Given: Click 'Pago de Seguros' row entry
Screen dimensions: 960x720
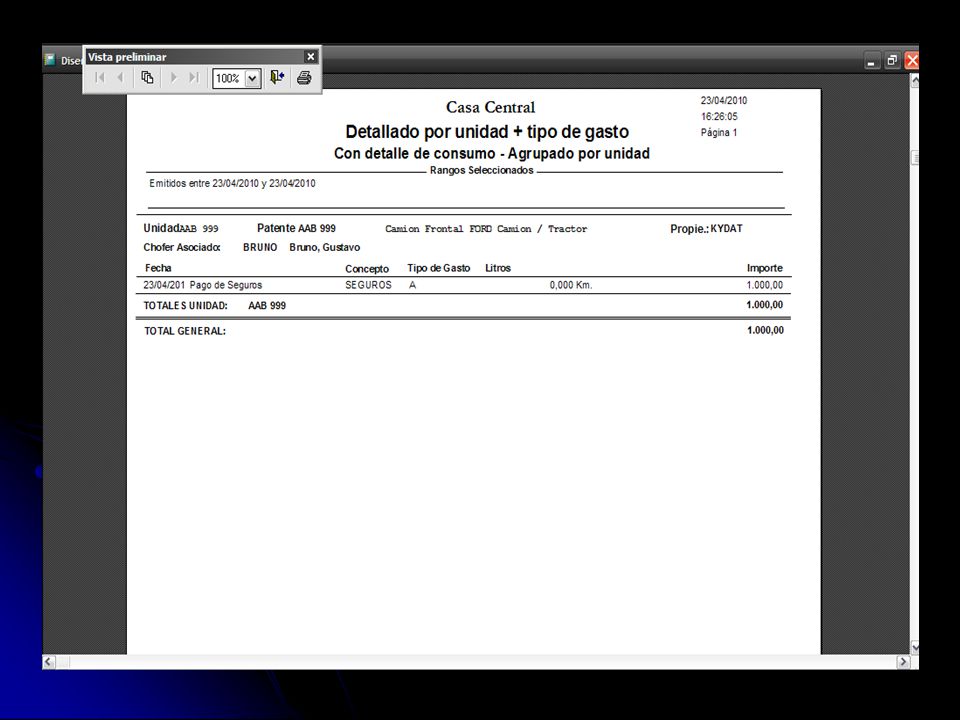Looking at the screenshot, I should coord(226,285).
